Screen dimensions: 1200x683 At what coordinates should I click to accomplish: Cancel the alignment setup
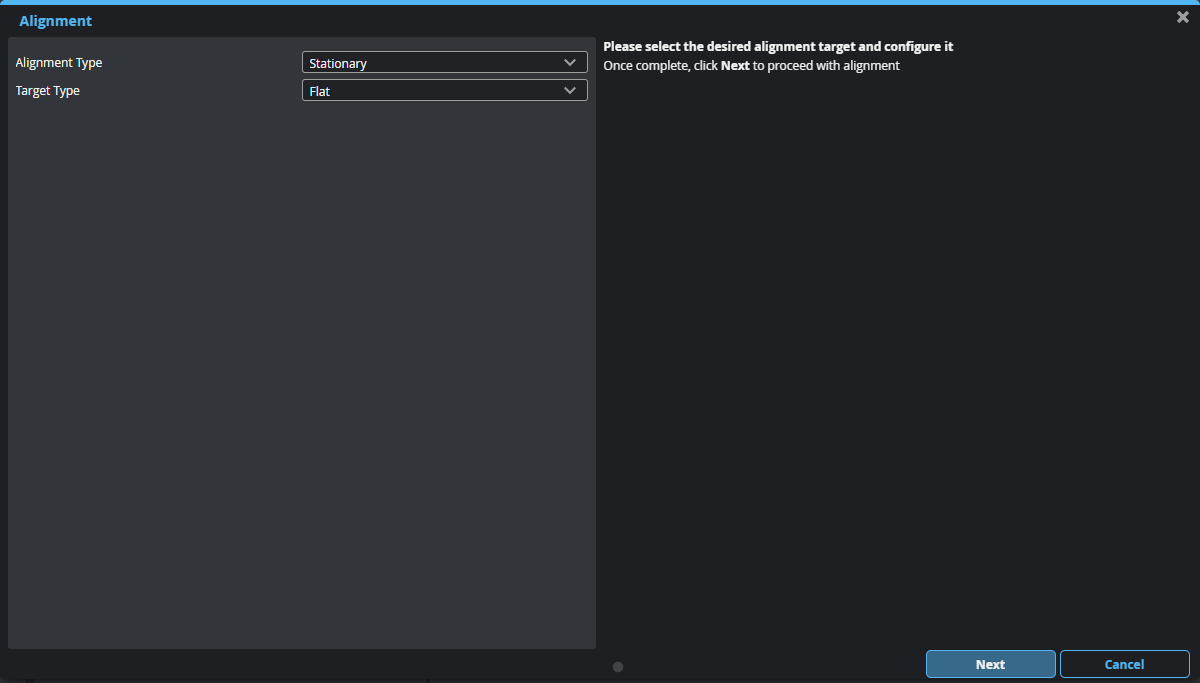[x=1124, y=664]
